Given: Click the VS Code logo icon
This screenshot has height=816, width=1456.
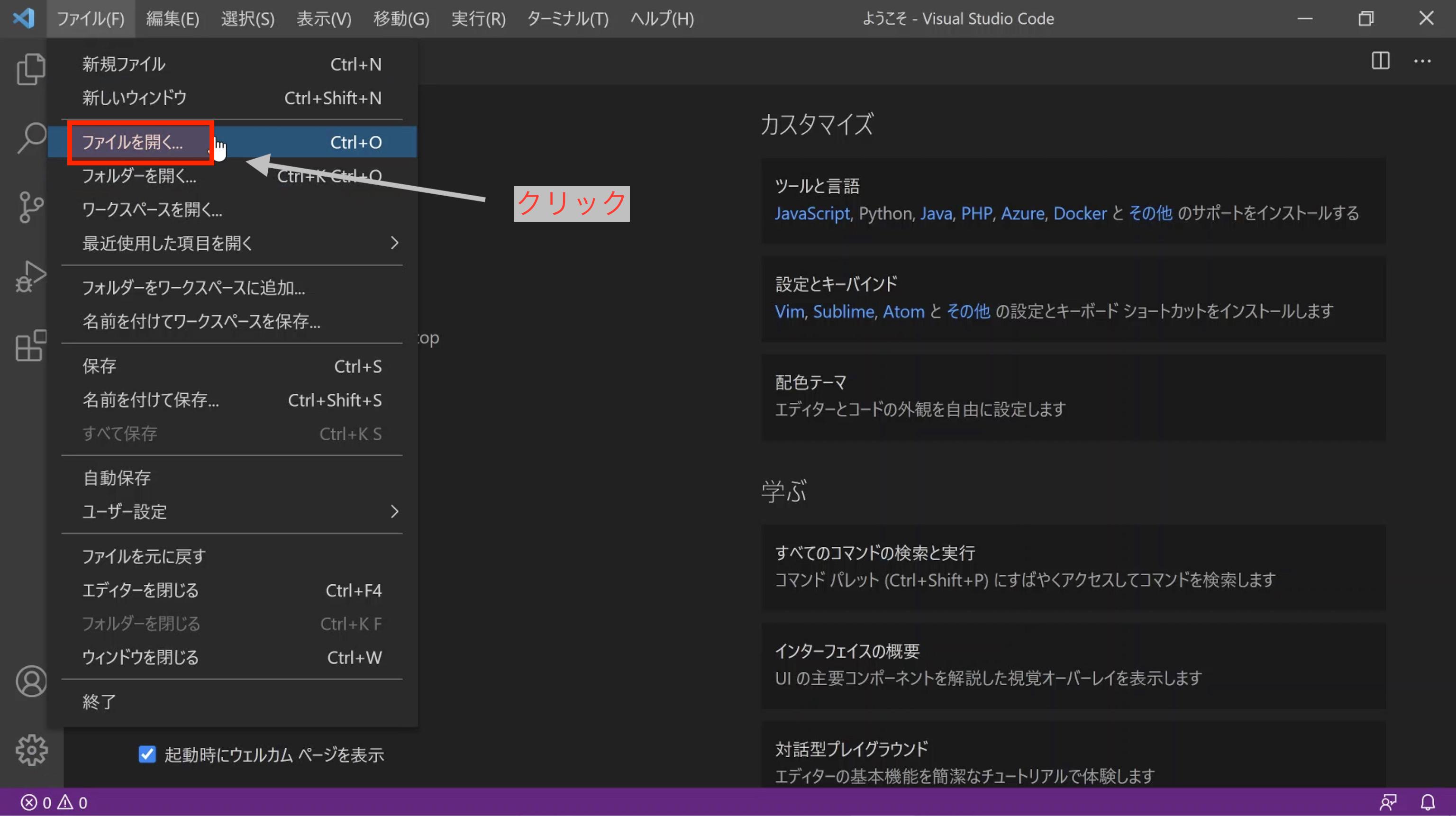Looking at the screenshot, I should (24, 18).
